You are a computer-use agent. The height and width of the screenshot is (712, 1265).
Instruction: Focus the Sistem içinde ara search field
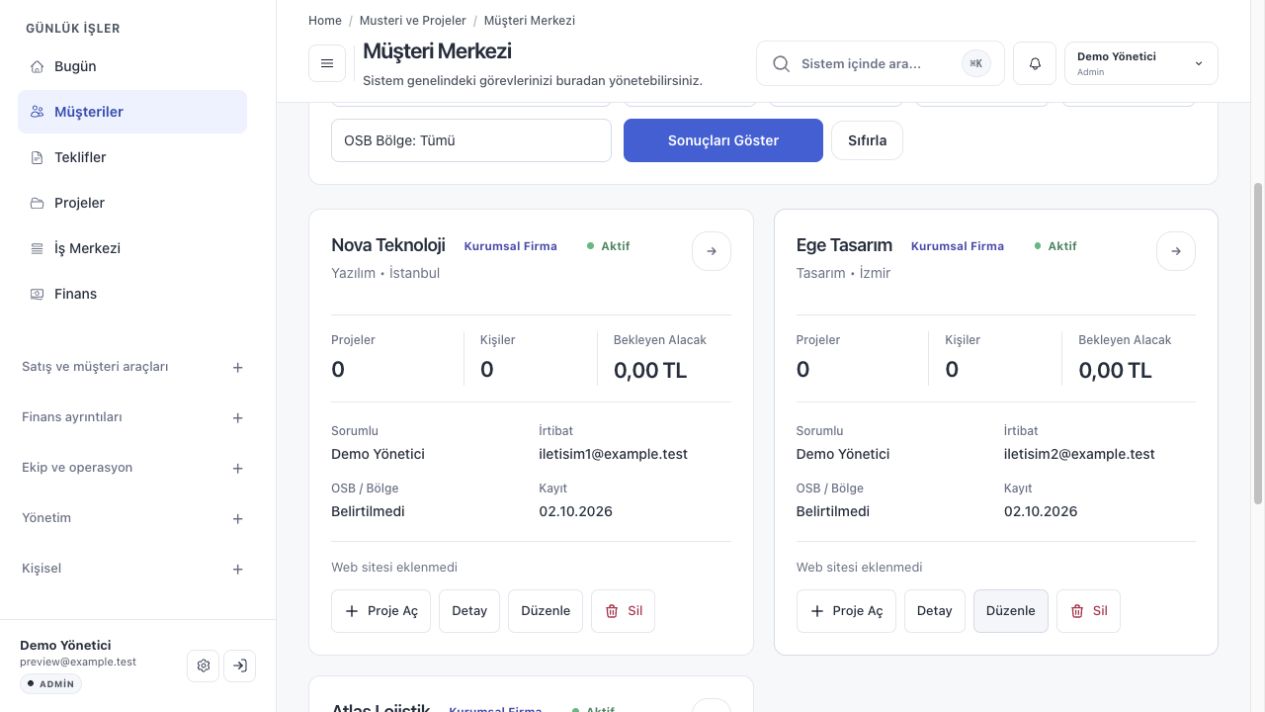(x=880, y=64)
